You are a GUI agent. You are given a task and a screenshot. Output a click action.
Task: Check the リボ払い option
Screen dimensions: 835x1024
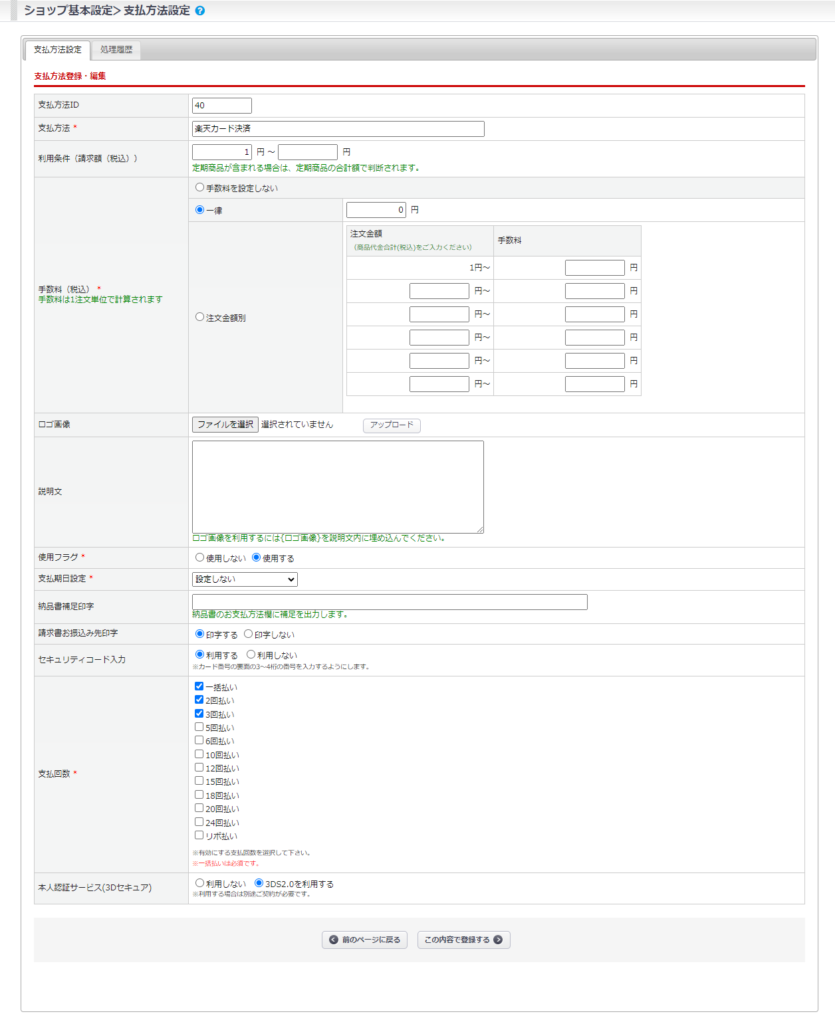click(199, 835)
